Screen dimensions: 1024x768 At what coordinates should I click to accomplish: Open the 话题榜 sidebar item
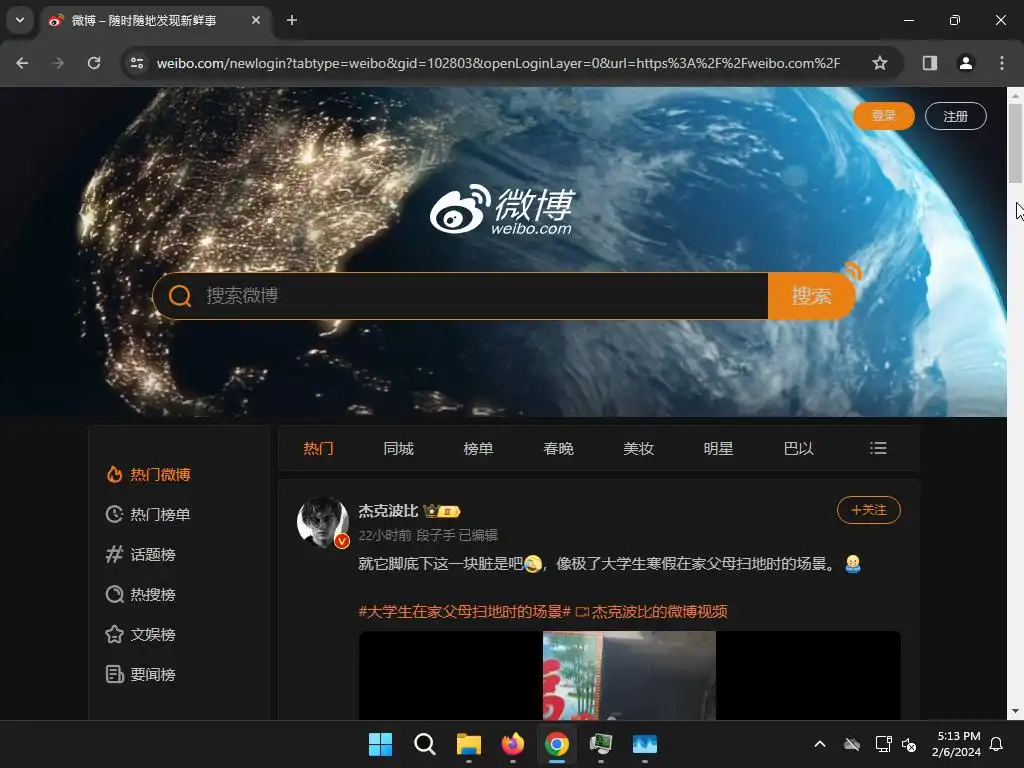point(140,554)
